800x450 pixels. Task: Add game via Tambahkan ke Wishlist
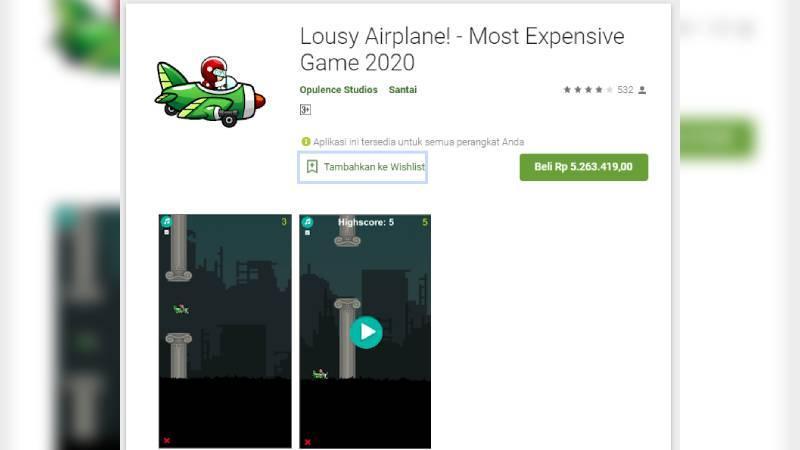[363, 167]
